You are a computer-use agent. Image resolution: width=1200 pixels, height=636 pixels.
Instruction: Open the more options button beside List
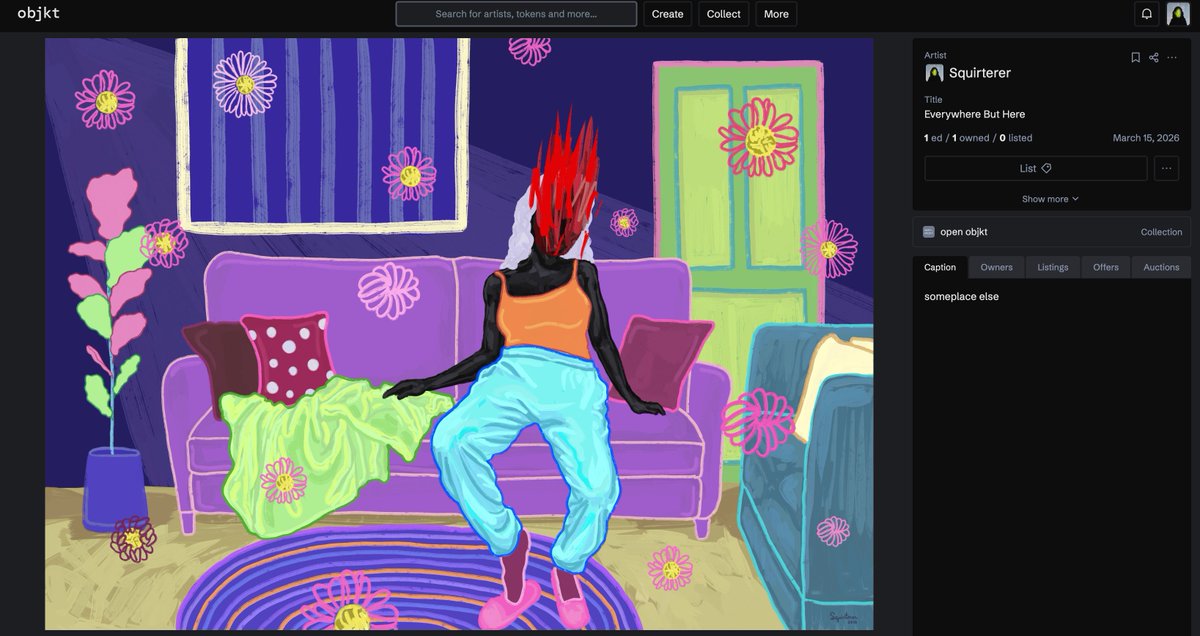1166,168
